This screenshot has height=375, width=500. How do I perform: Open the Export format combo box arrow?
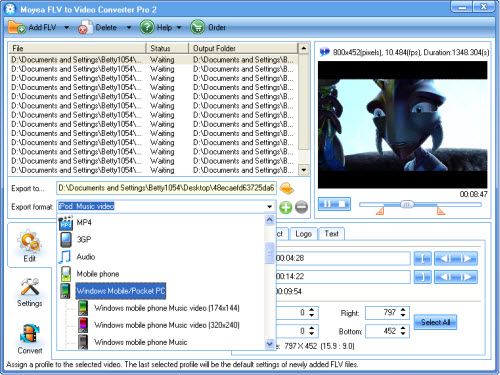pos(269,207)
